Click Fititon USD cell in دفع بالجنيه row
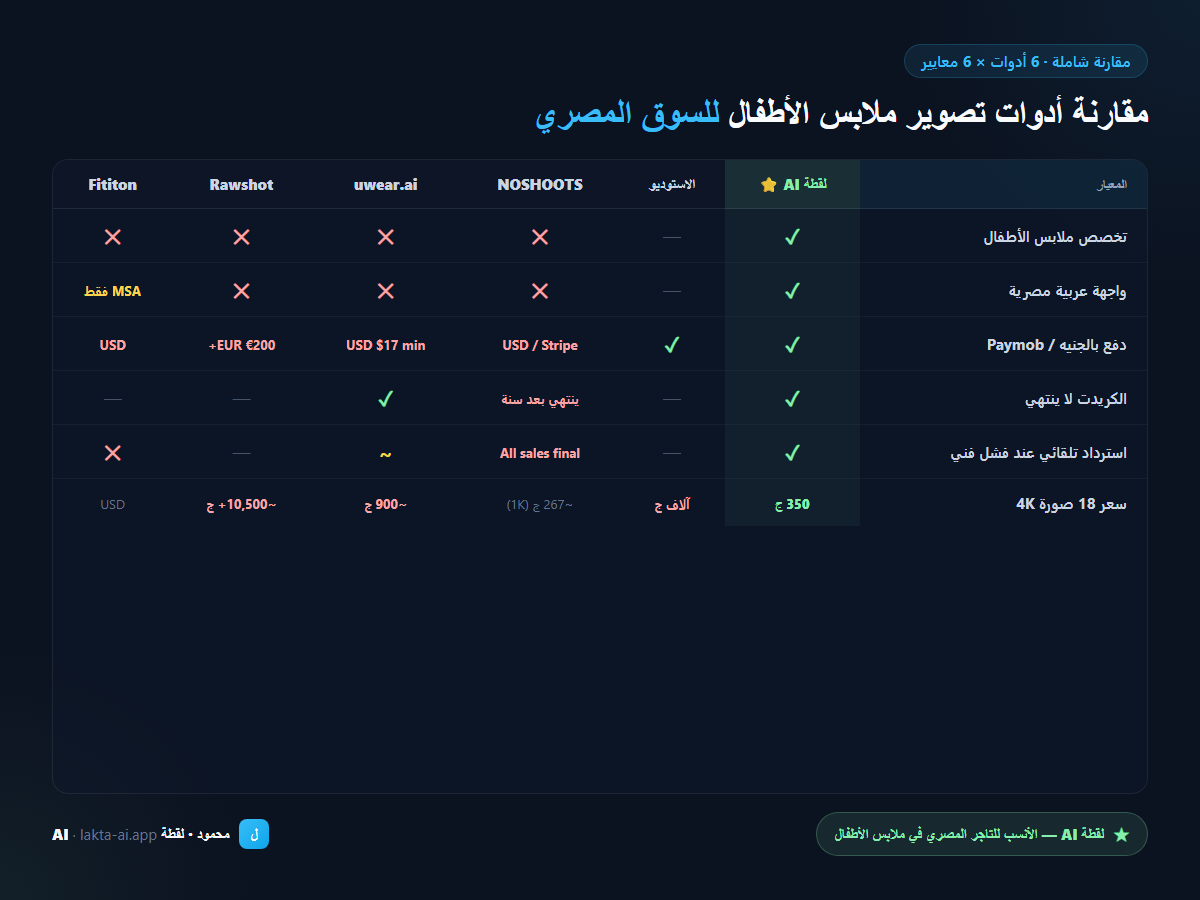 click(x=113, y=345)
